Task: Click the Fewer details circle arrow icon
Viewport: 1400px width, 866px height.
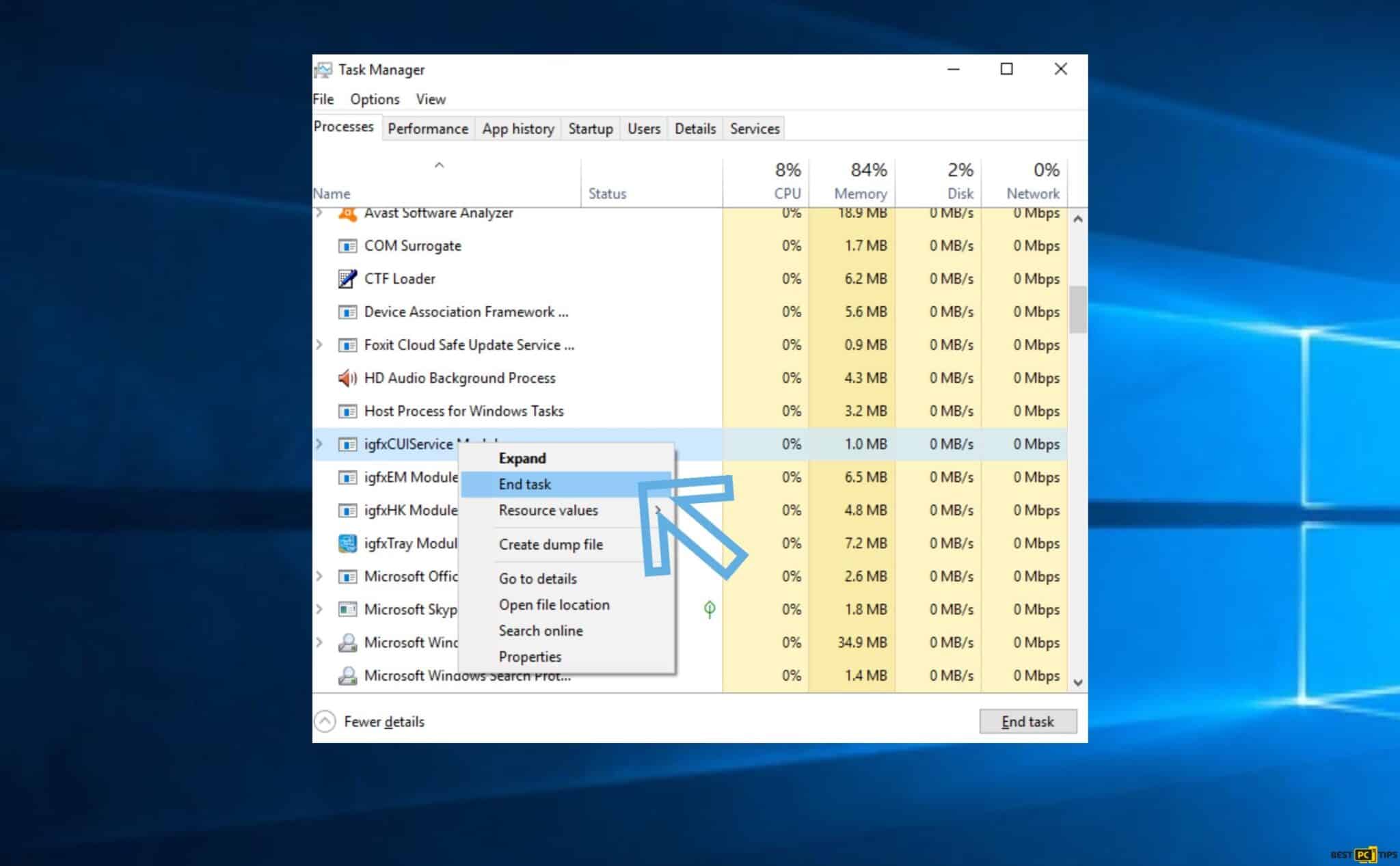Action: [x=325, y=721]
